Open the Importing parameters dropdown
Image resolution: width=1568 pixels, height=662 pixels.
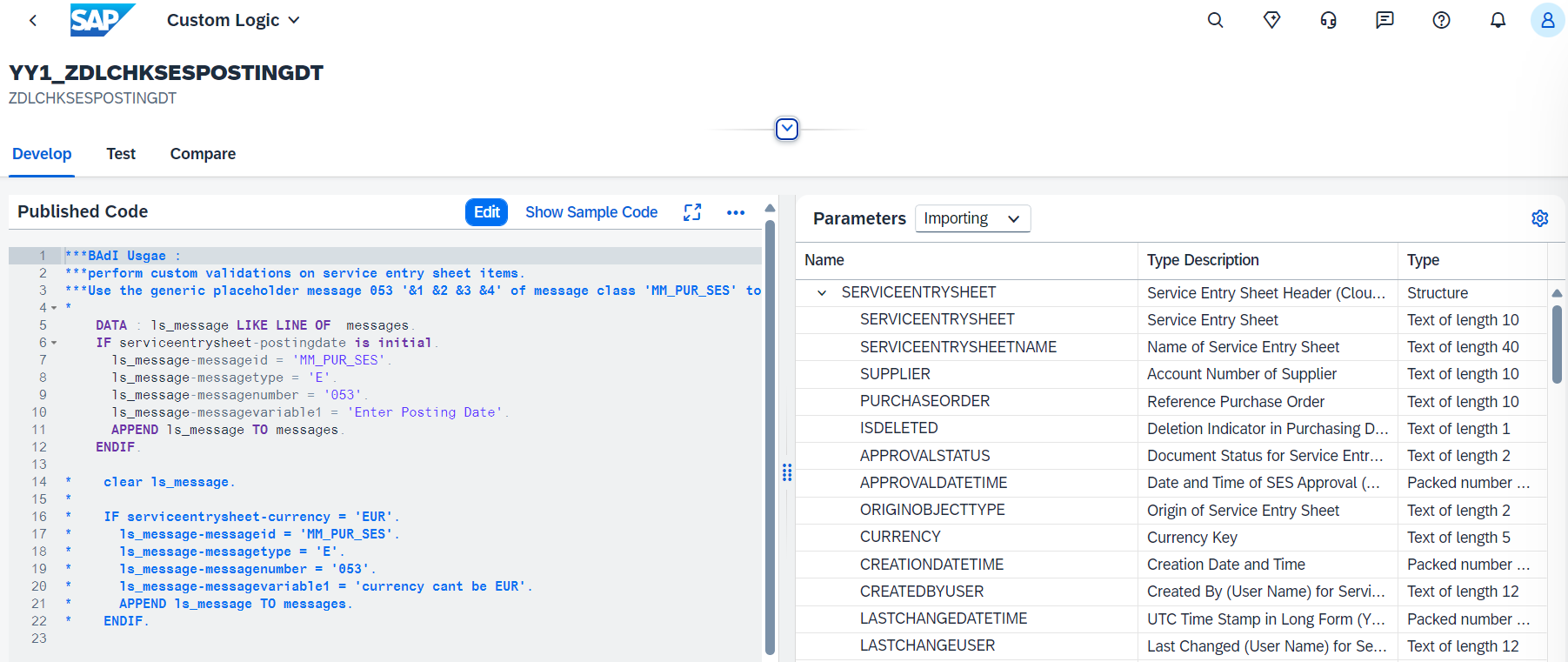pyautogui.click(x=972, y=218)
